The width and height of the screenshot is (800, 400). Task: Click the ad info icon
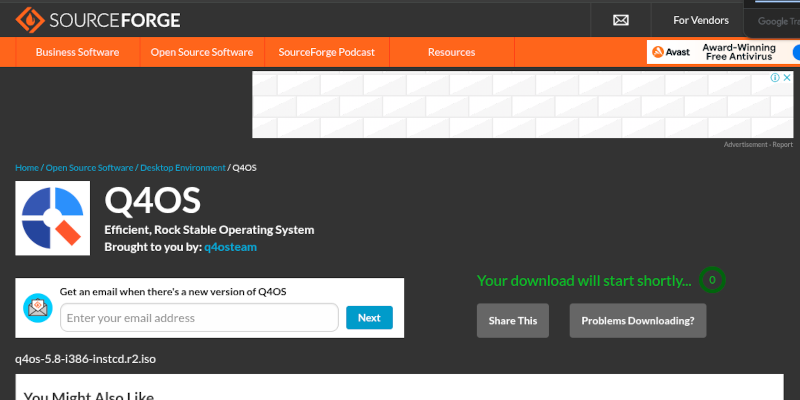tap(775, 78)
